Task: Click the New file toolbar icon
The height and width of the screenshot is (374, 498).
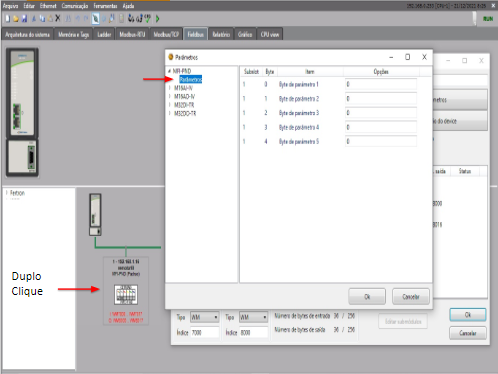Action: click(8, 18)
